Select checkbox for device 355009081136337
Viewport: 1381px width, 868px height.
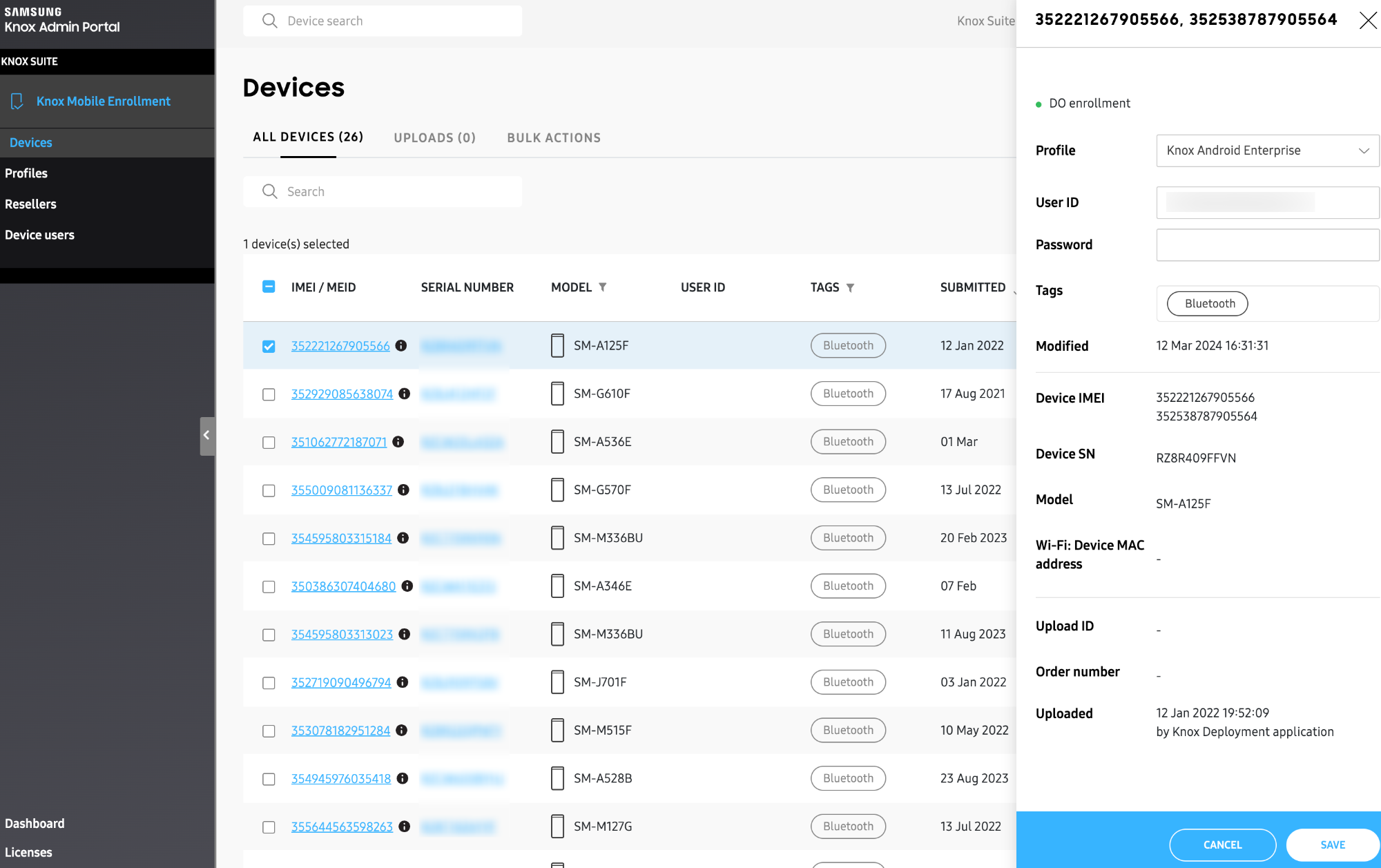coord(269,490)
